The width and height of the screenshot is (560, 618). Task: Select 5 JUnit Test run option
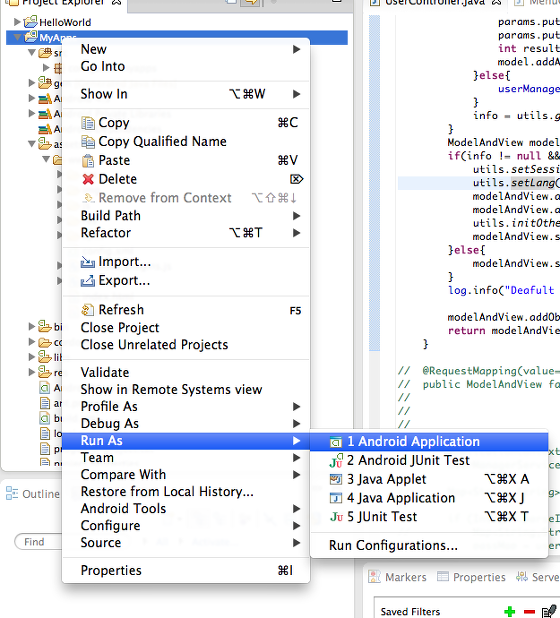(x=429, y=517)
